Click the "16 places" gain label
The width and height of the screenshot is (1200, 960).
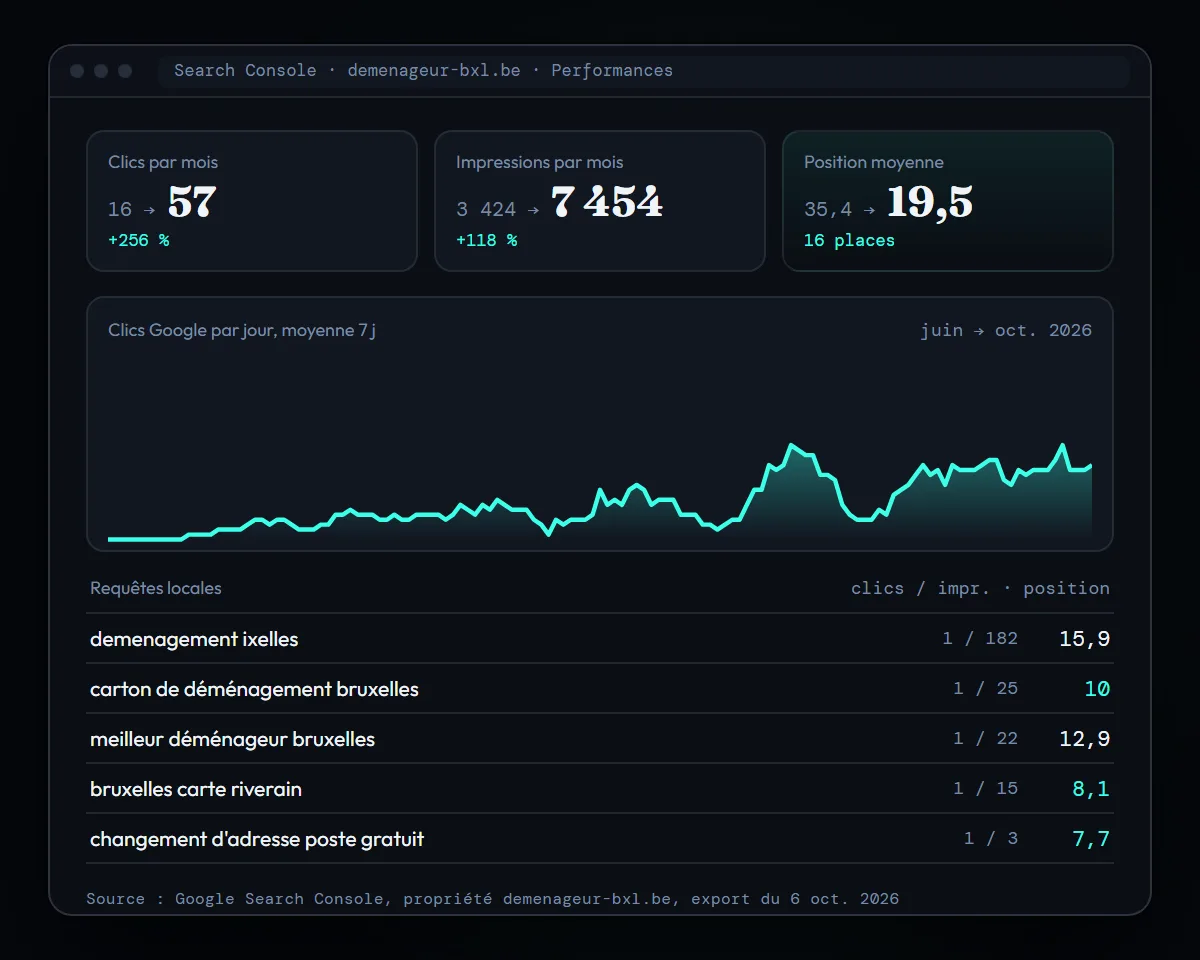click(850, 240)
